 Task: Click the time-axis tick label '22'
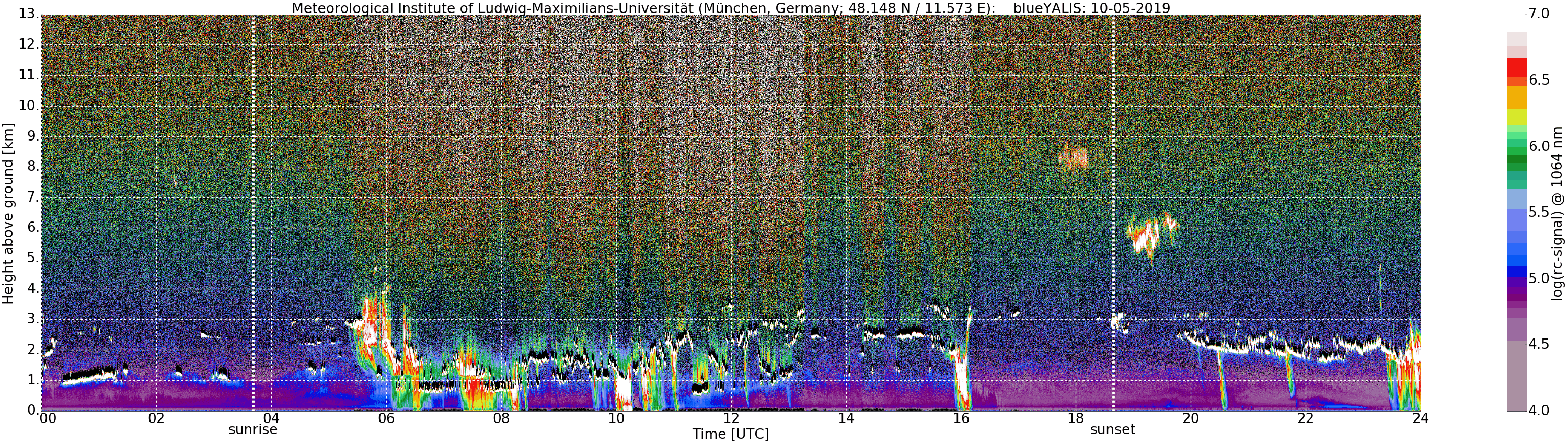[1306, 418]
